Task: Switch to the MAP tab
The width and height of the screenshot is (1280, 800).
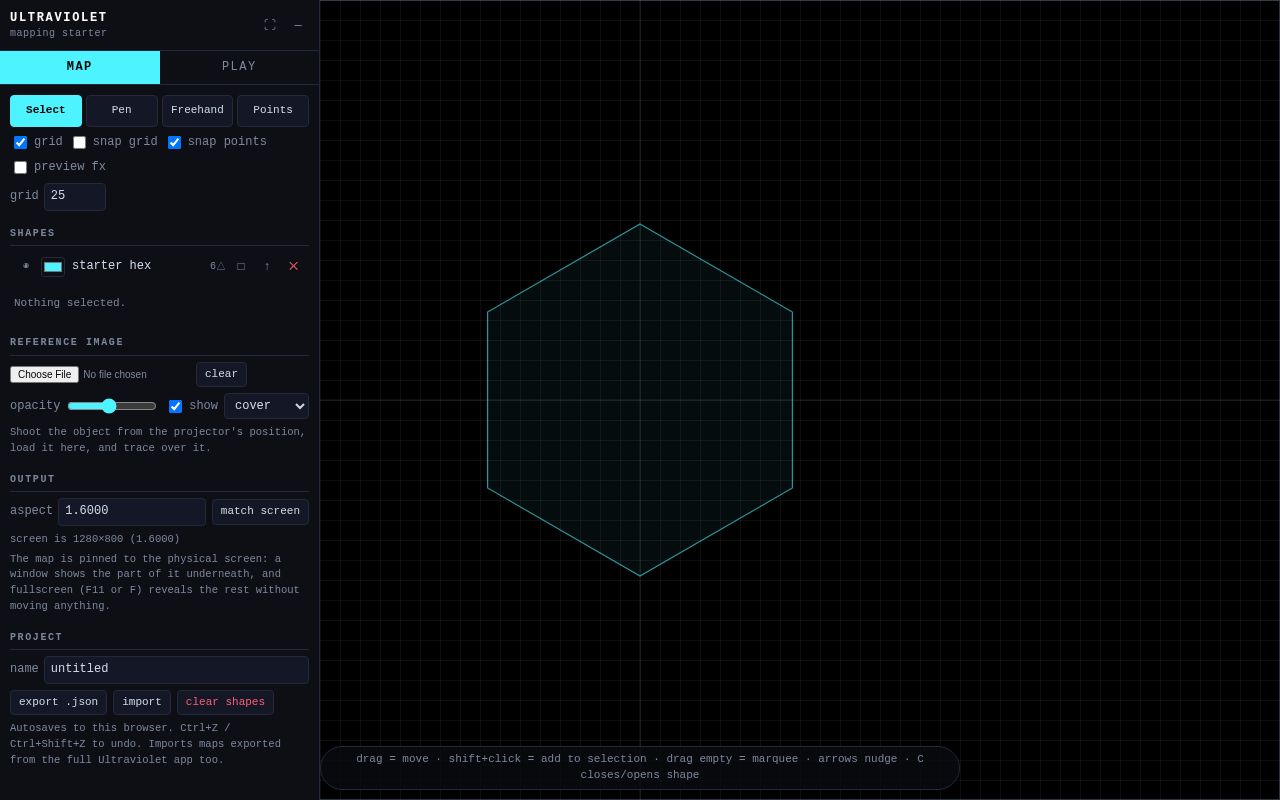Action: (x=80, y=67)
